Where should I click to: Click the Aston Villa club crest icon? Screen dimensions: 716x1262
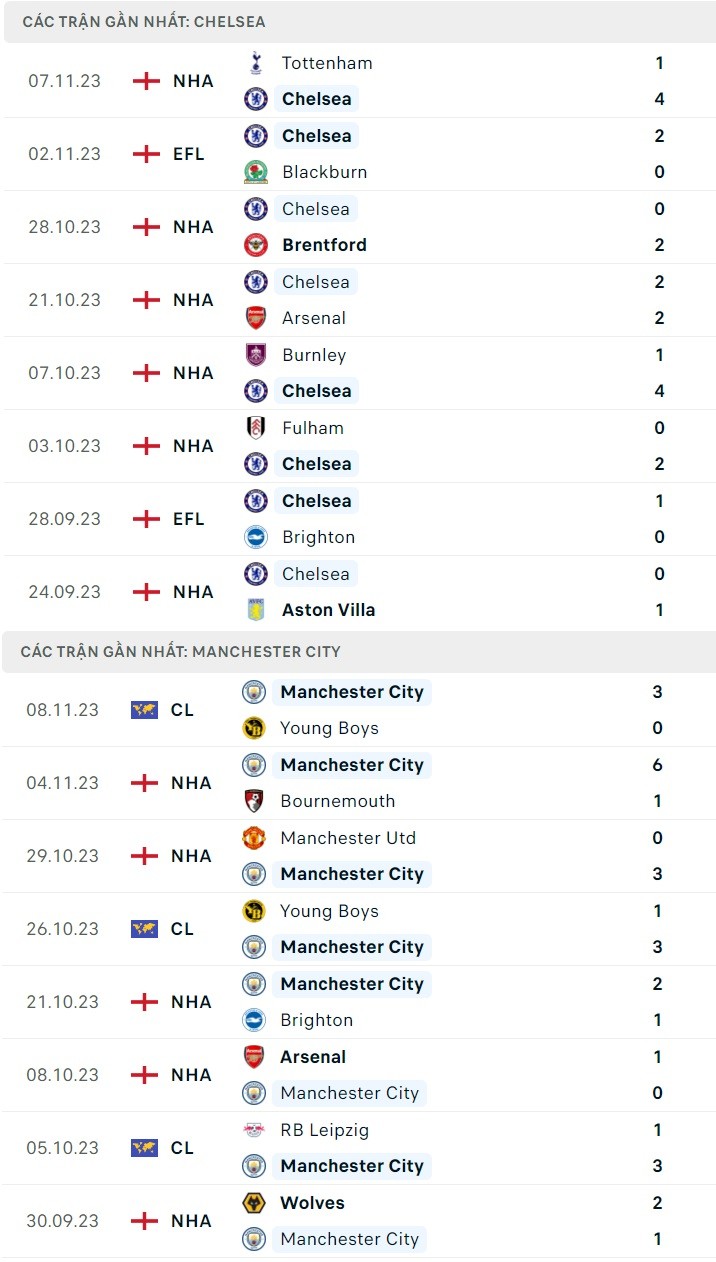click(256, 610)
